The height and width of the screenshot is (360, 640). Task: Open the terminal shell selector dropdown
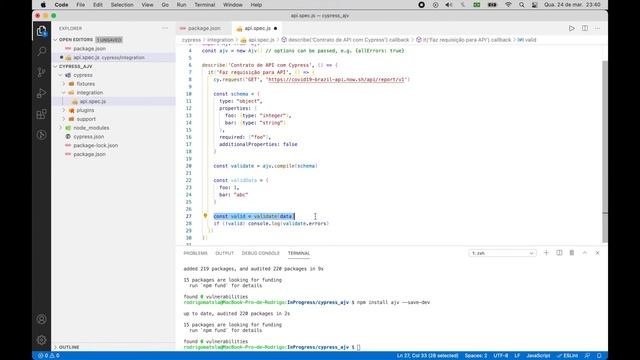(502, 253)
